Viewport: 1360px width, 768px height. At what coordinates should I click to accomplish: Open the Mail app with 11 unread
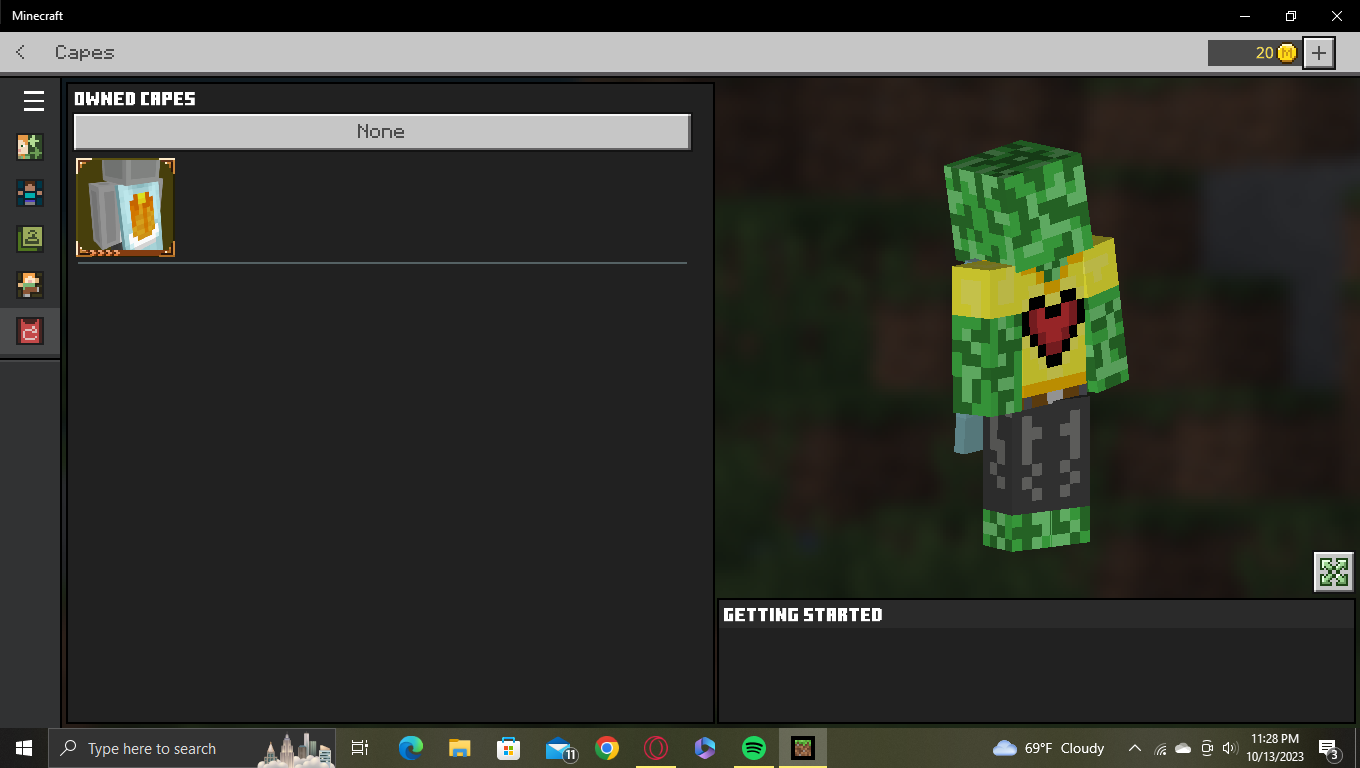pyautogui.click(x=560, y=748)
